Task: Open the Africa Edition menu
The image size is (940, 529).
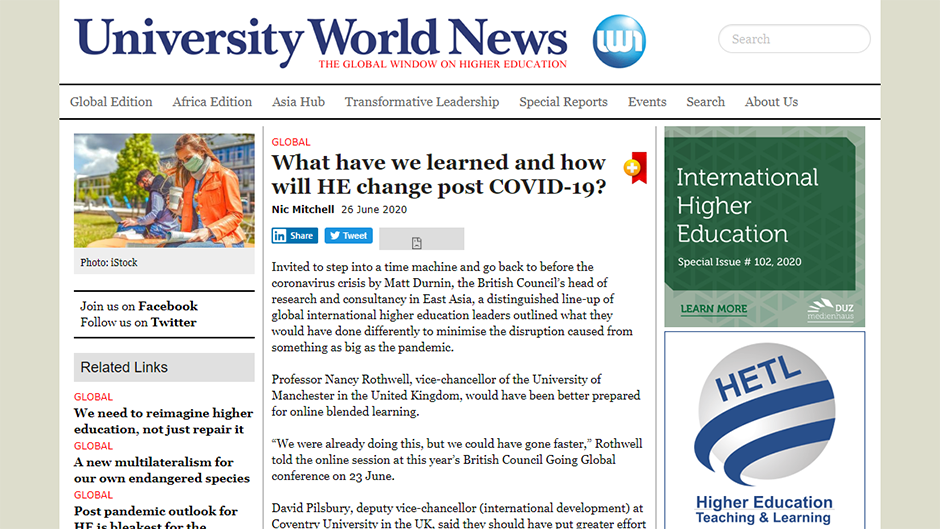Action: coord(212,102)
